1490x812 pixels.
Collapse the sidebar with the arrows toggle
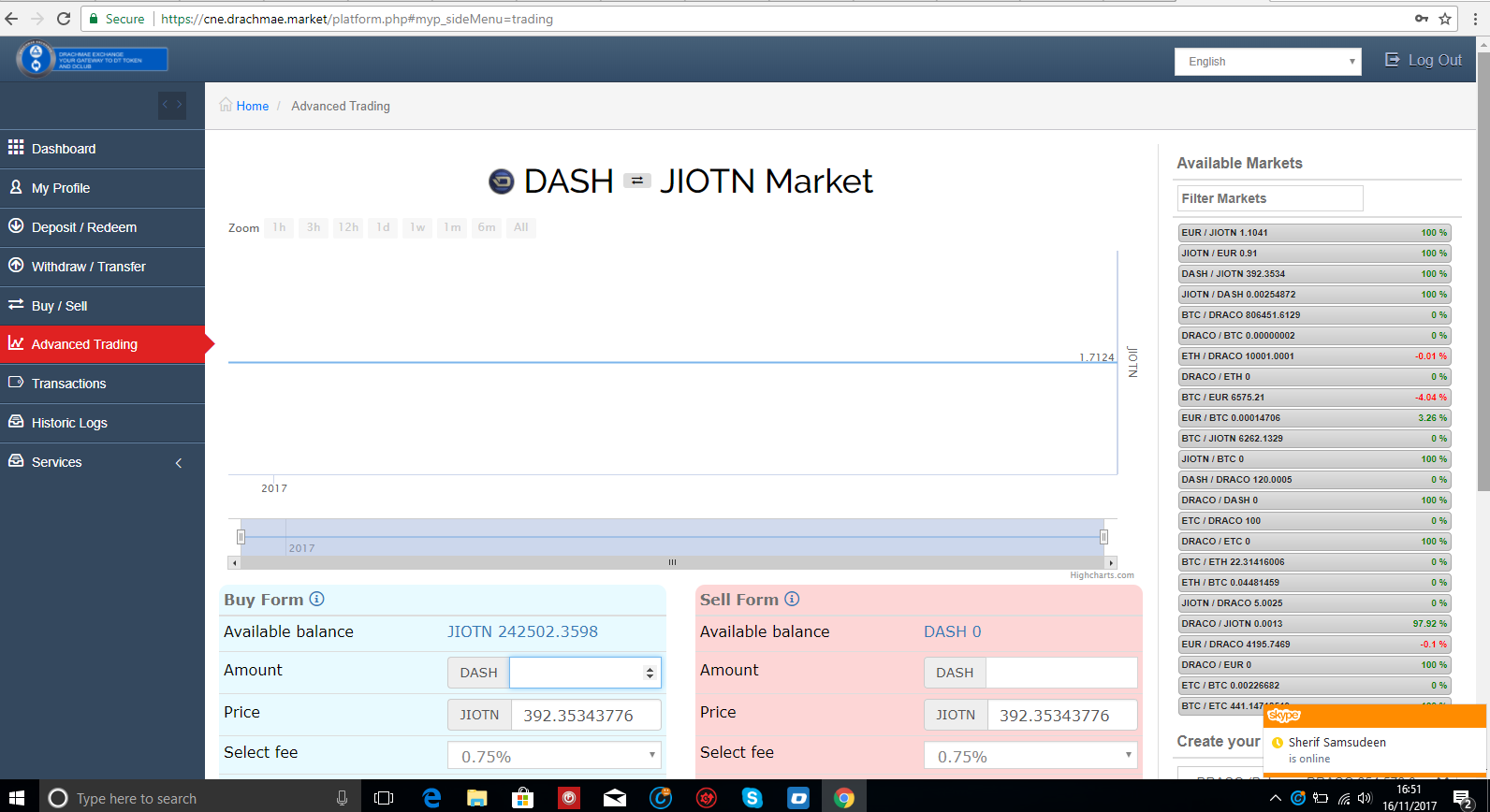(172, 105)
